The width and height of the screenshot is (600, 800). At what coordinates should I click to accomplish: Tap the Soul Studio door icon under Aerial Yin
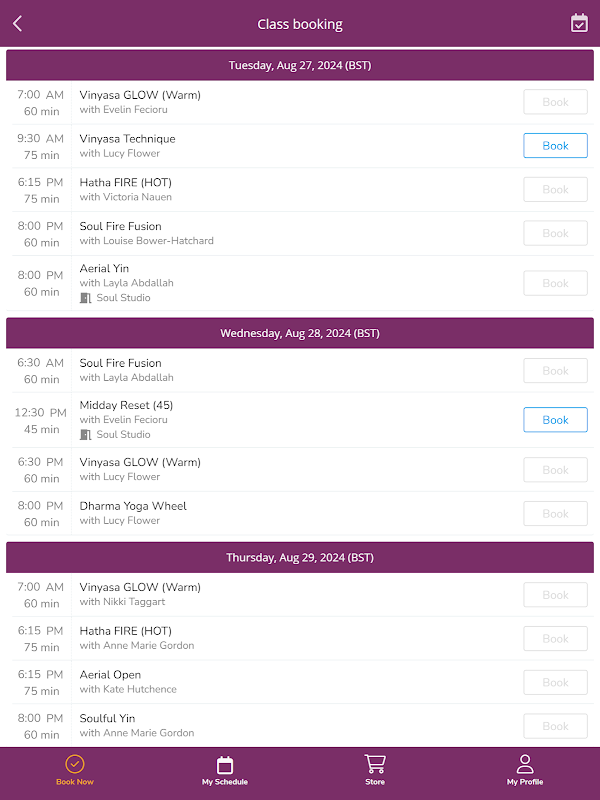pos(85,298)
